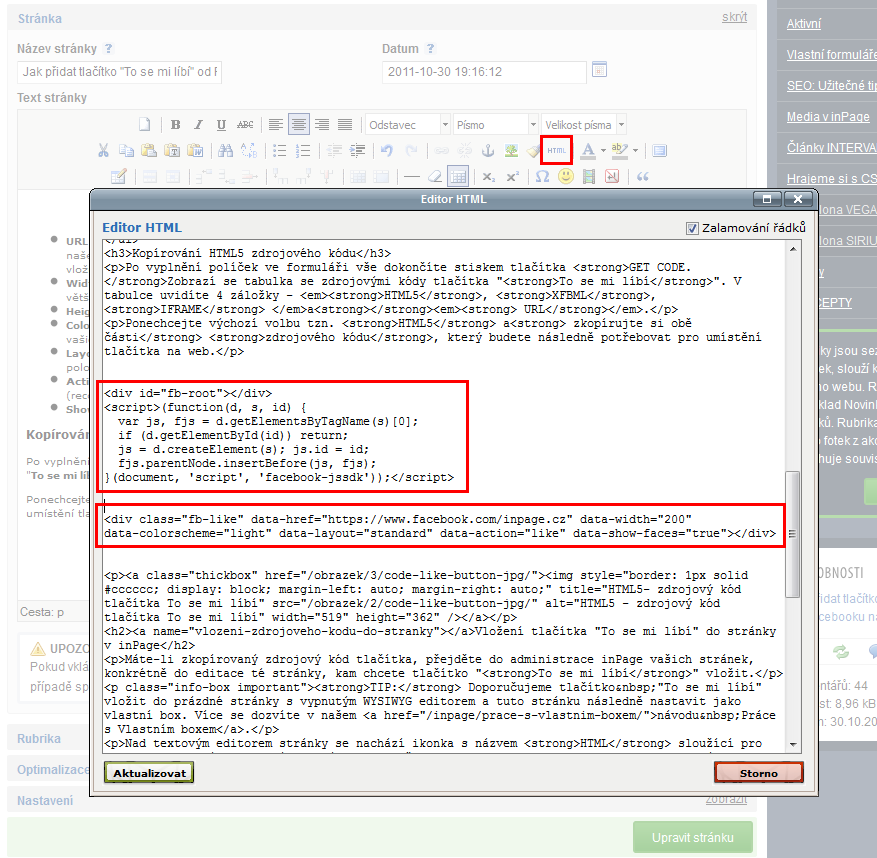Toggle bold formatting in the toolbar
The image size is (877, 858).
(x=175, y=125)
